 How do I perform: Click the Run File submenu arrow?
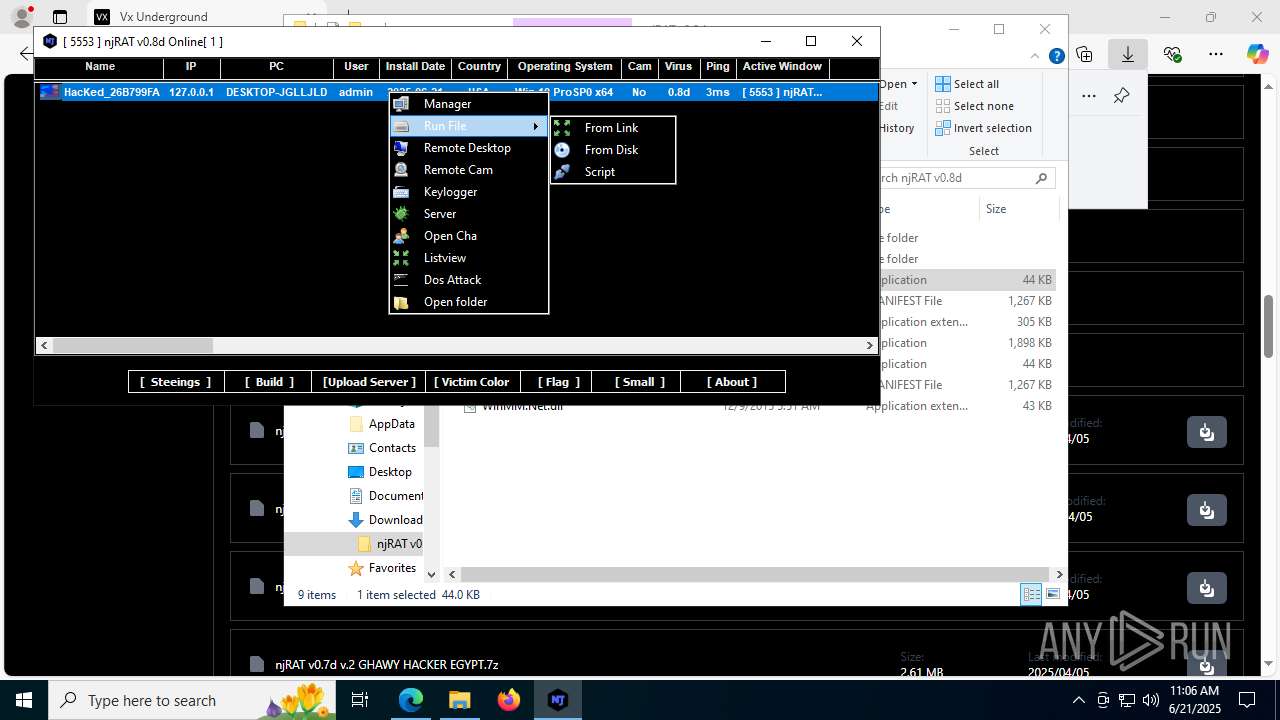536,126
